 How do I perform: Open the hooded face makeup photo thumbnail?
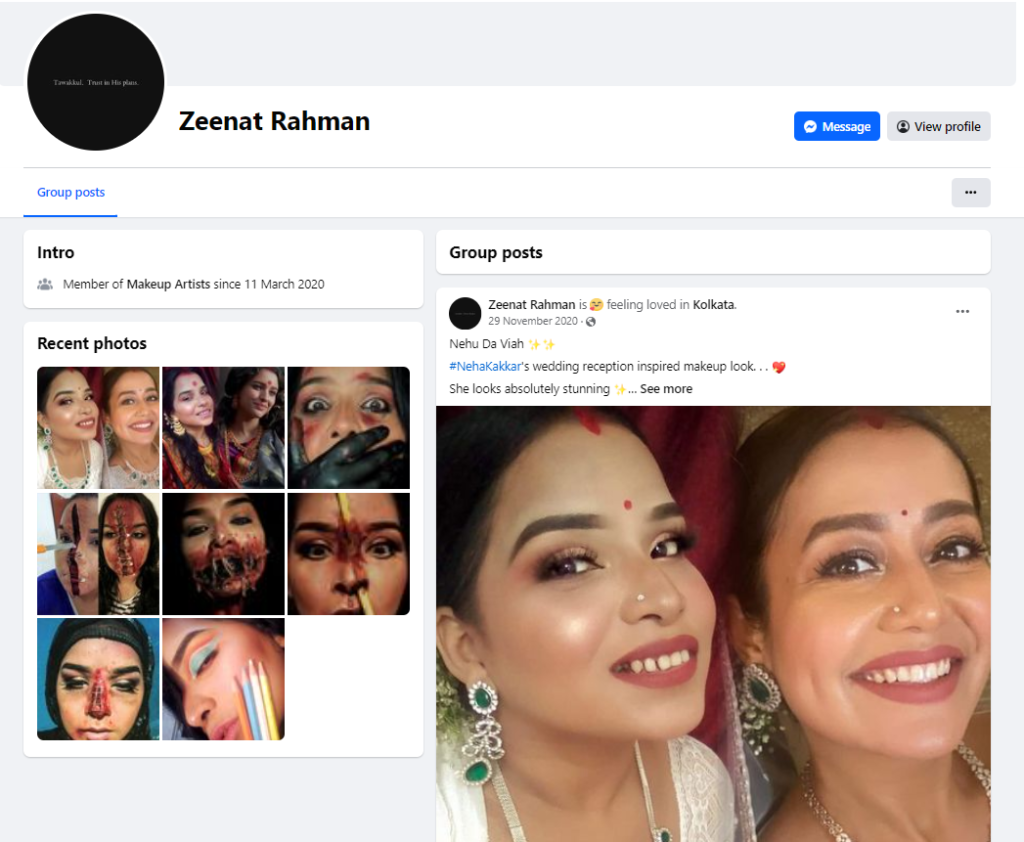[98, 679]
